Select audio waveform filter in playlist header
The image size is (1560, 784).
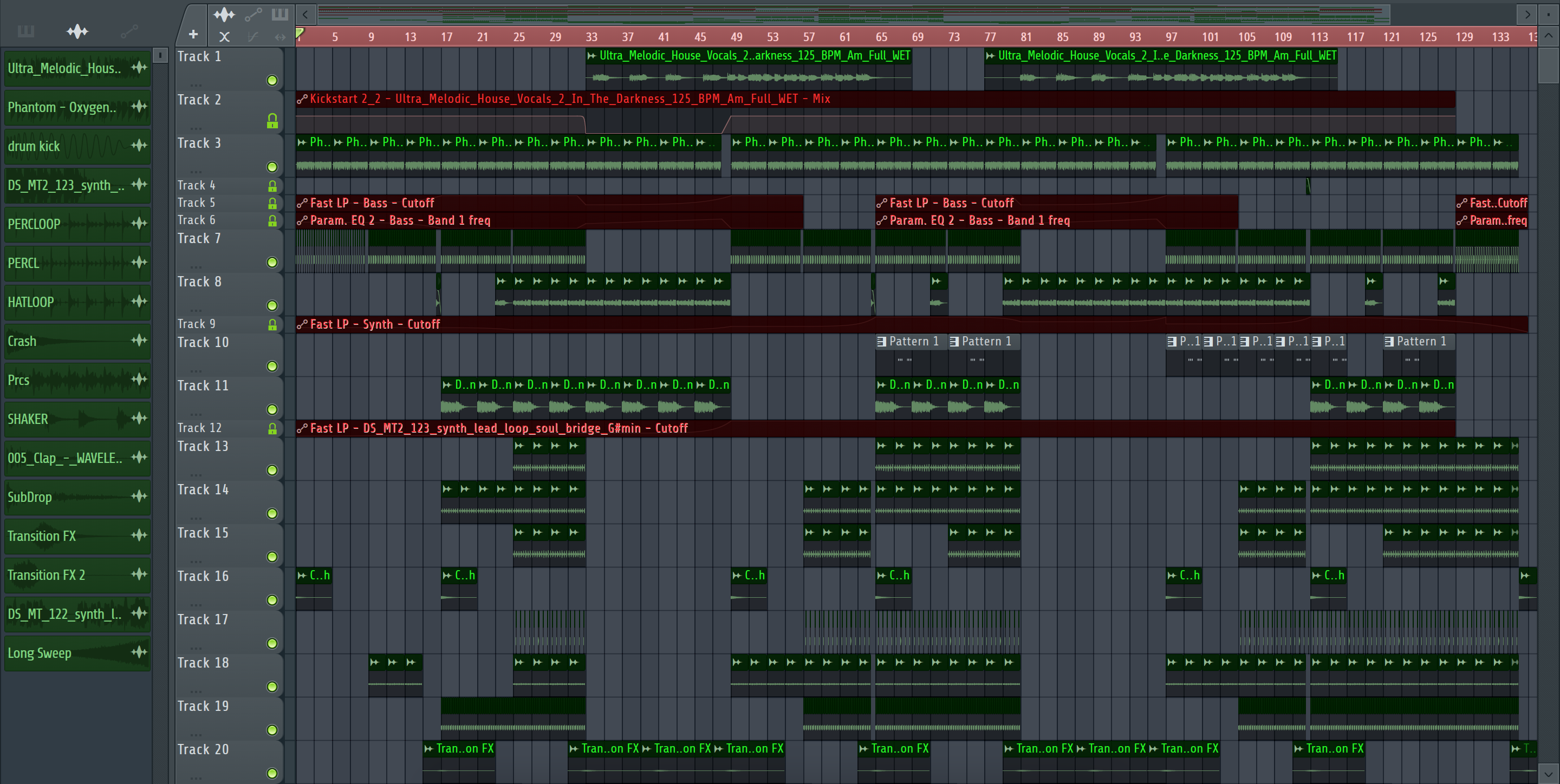pos(224,14)
